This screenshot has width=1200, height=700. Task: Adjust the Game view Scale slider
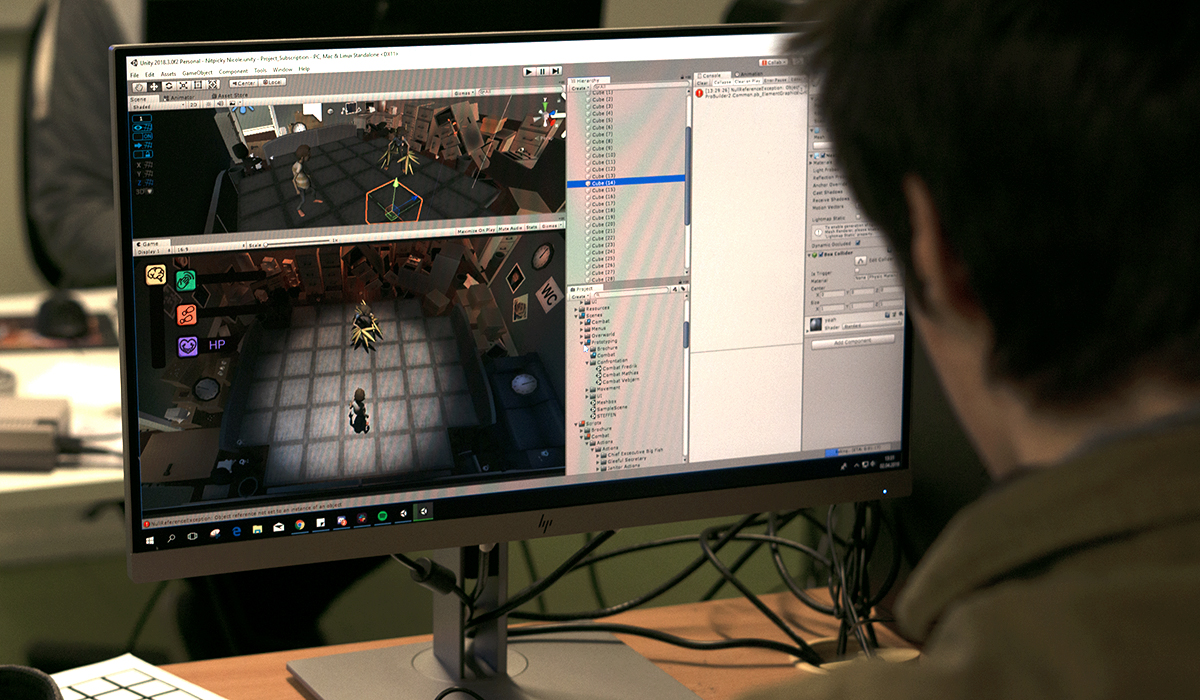[296, 243]
